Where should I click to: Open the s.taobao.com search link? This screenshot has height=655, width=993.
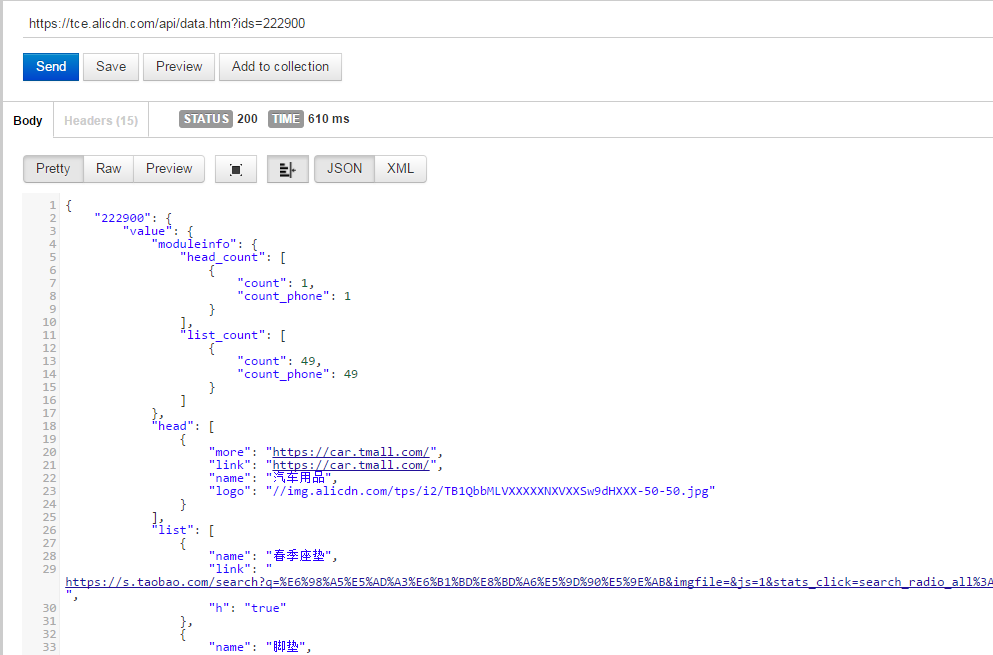(529, 582)
